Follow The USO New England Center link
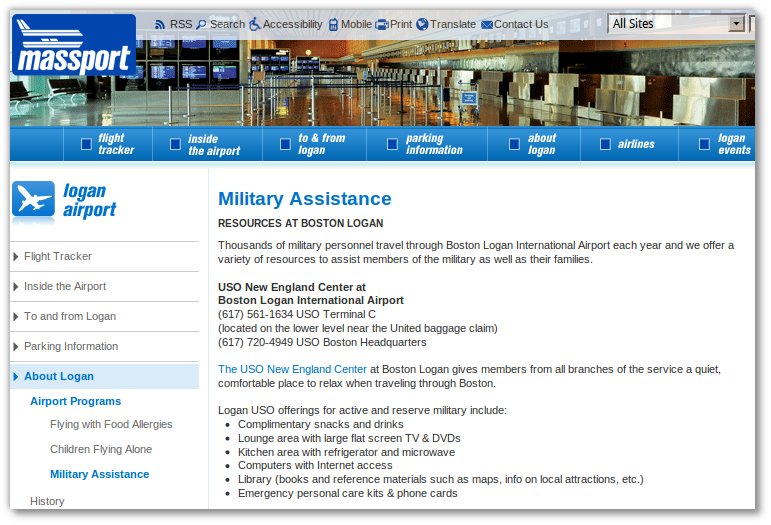The image size is (771, 525). point(292,369)
